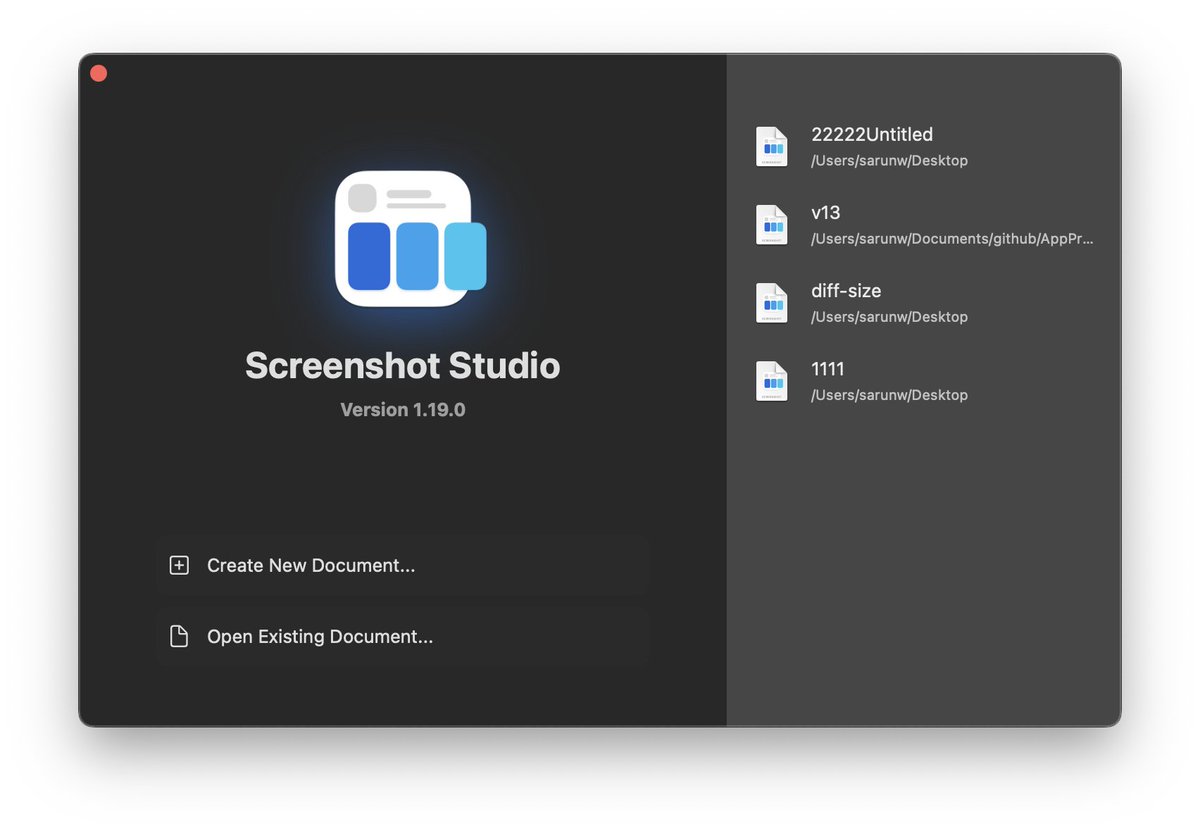Click the Desktop path under diff-size
Image resolution: width=1200 pixels, height=831 pixels.
(x=889, y=317)
